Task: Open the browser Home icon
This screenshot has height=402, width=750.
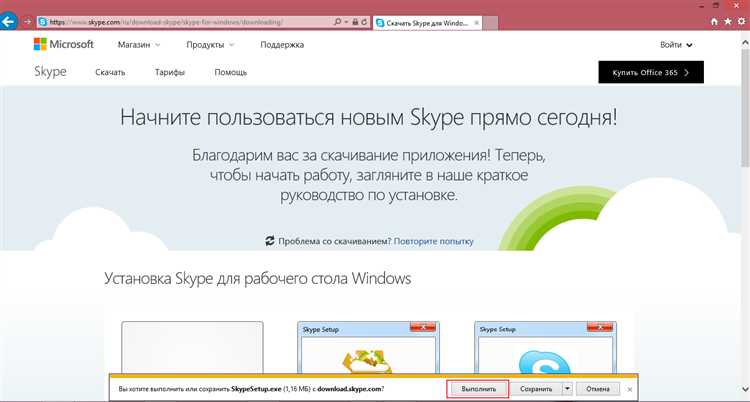Action: pyautogui.click(x=715, y=22)
